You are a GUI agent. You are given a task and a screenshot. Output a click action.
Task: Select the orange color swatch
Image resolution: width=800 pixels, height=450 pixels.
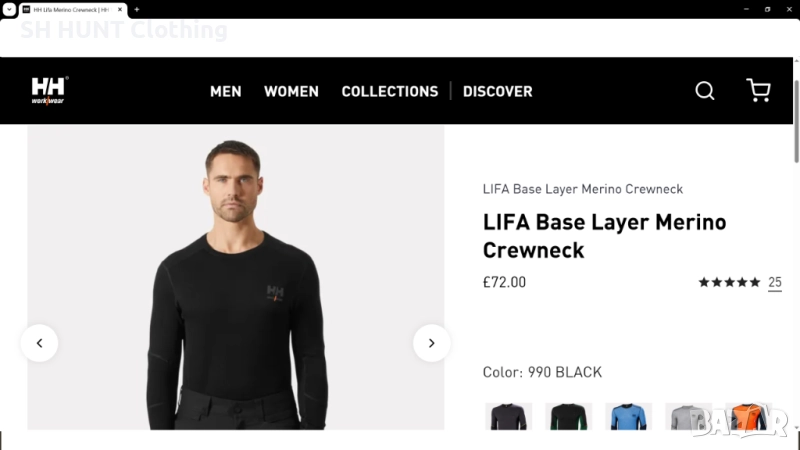(x=747, y=416)
